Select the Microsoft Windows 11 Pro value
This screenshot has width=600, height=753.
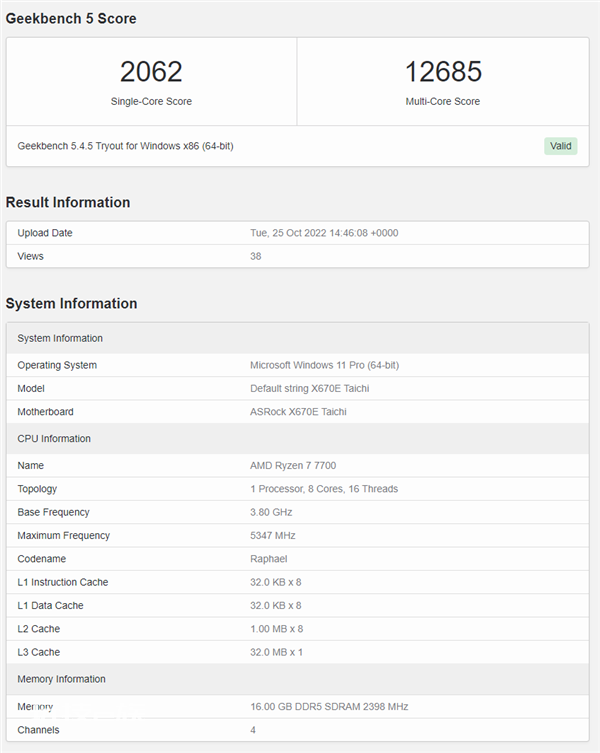(x=324, y=365)
